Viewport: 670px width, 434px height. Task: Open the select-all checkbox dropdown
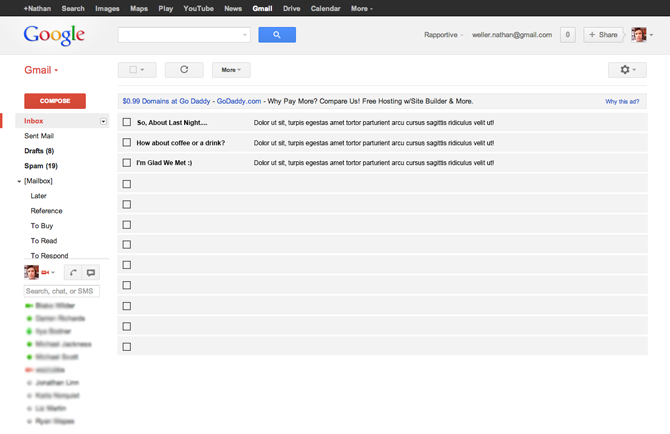pos(143,70)
